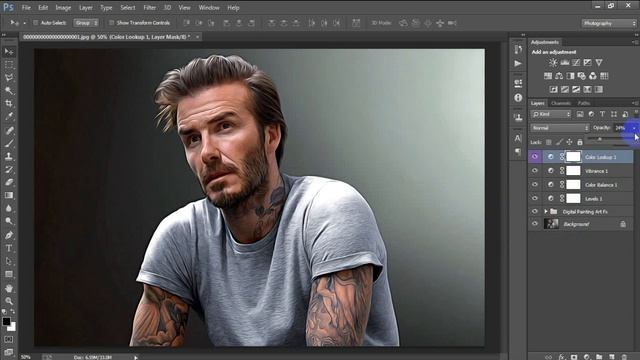Select the Magic Wand tool
Image resolution: width=640 pixels, height=360 pixels.
[x=9, y=91]
